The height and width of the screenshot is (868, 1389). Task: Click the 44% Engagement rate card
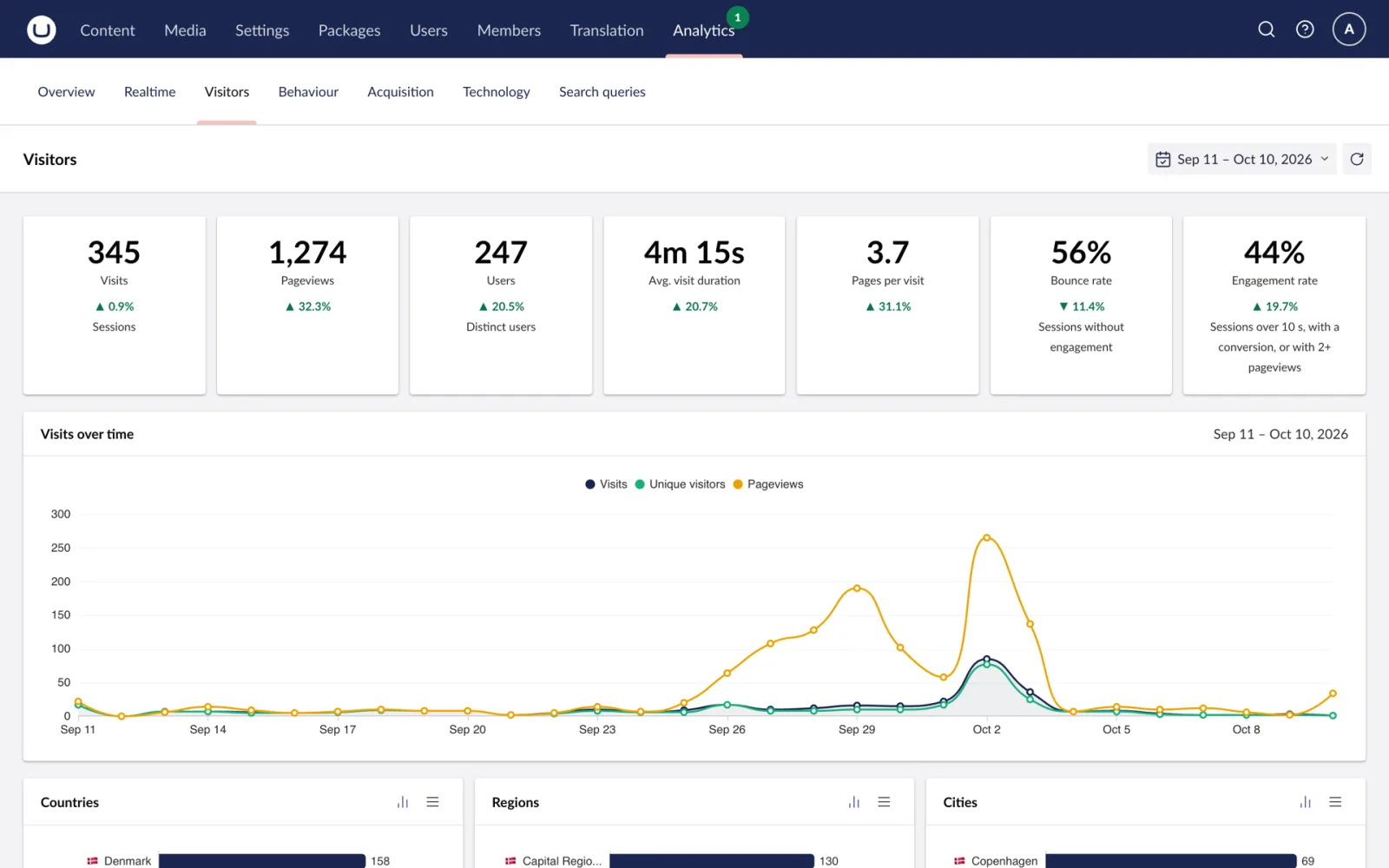pos(1274,306)
